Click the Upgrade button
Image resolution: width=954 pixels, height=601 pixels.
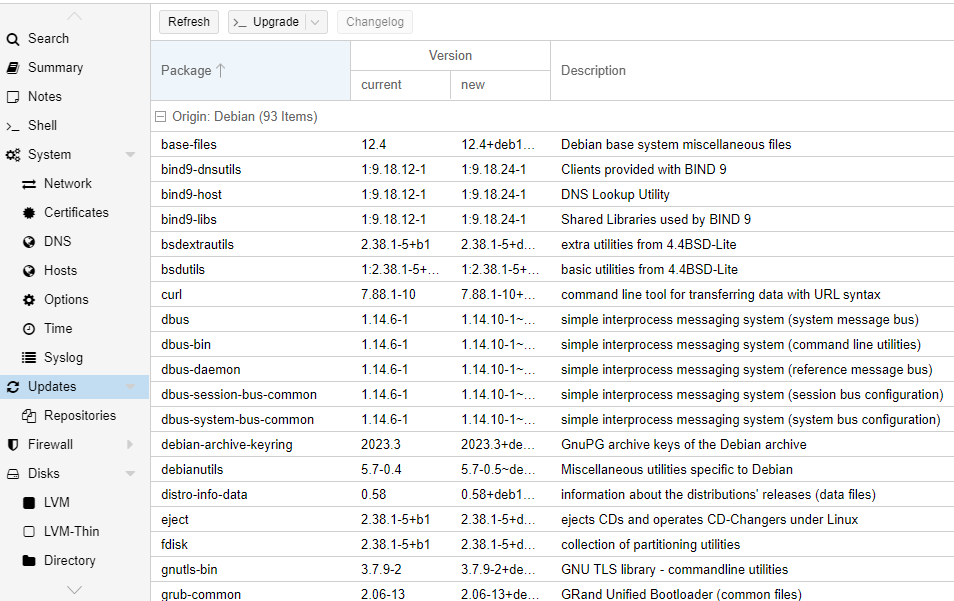pyautogui.click(x=267, y=22)
